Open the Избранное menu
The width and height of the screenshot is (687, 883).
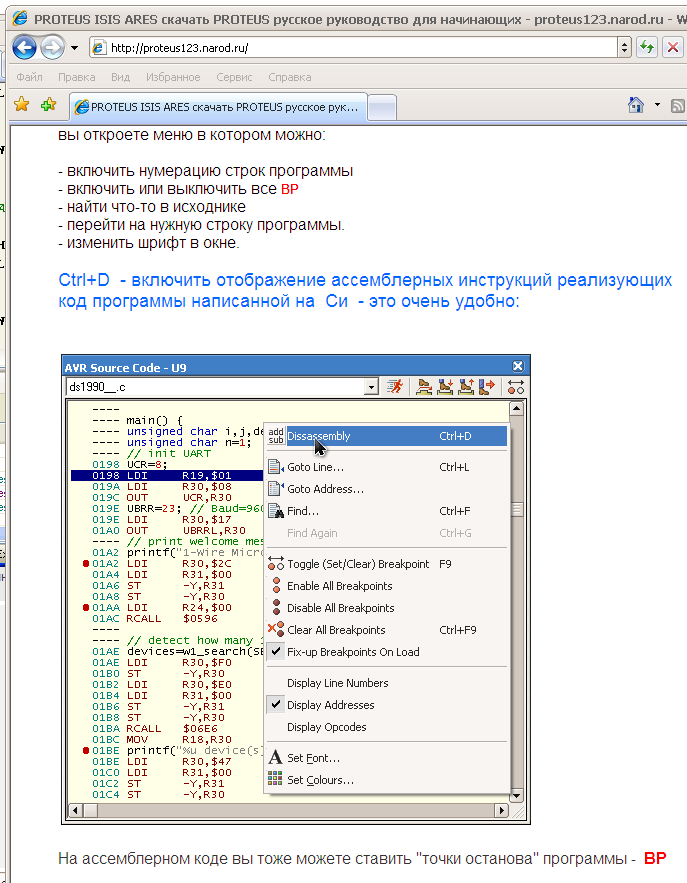coord(173,77)
